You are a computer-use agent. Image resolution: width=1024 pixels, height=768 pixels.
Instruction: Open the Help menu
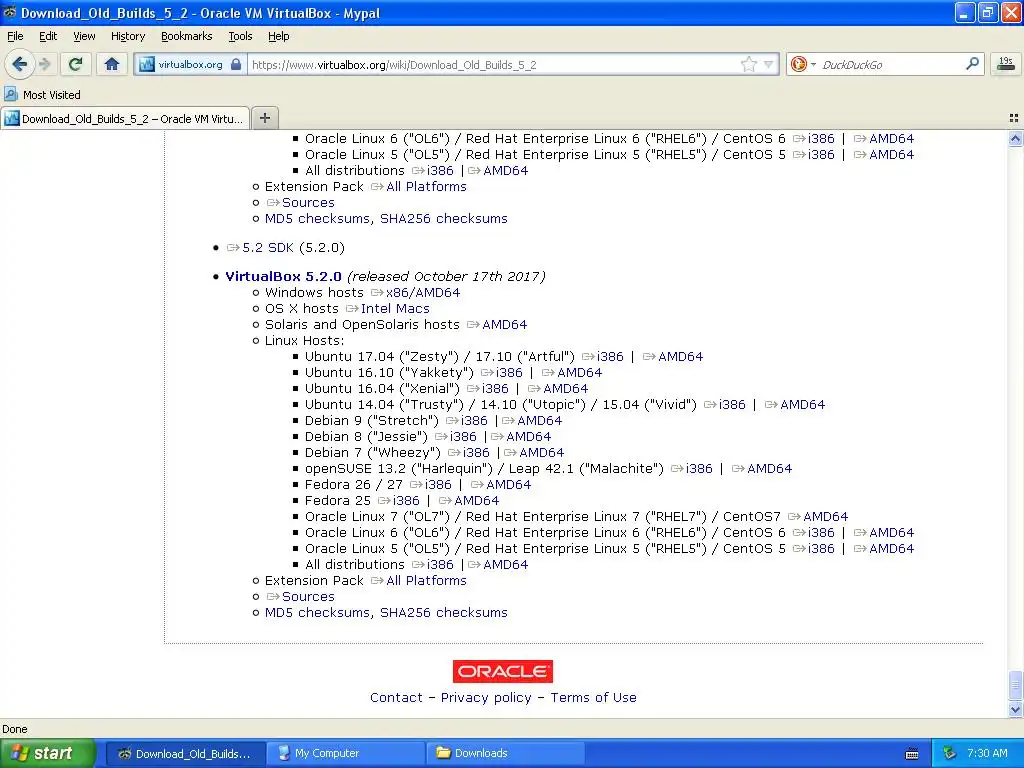278,36
